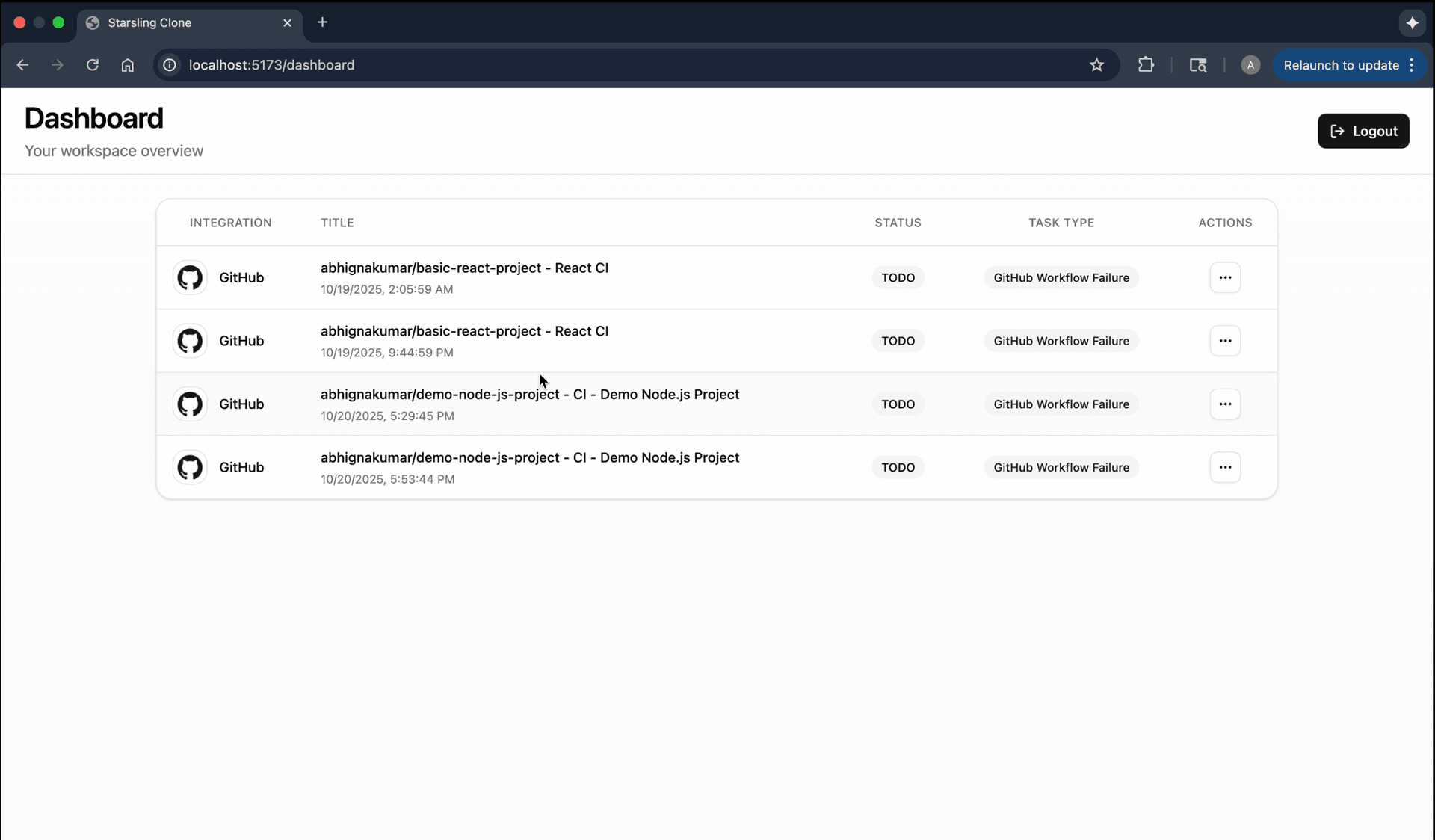Screen dimensions: 1435x840
Task: Click the back navigation arrow
Action: [x=22, y=65]
